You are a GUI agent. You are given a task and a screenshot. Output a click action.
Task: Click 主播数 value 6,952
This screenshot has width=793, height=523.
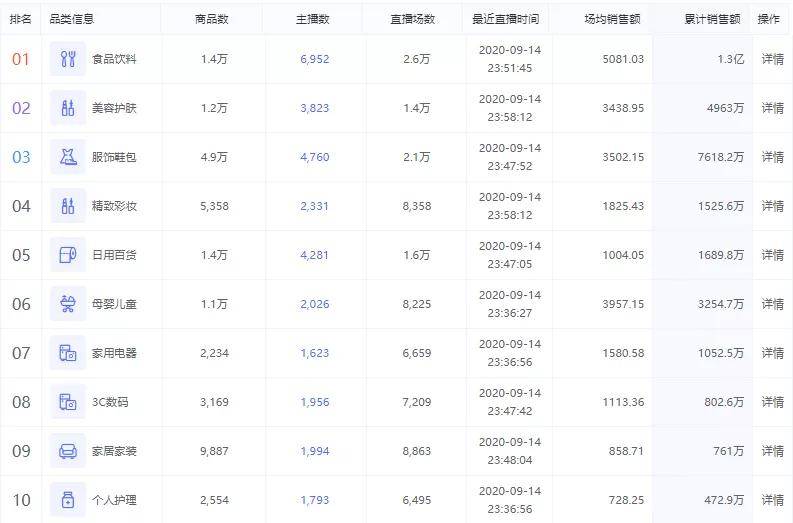click(314, 59)
